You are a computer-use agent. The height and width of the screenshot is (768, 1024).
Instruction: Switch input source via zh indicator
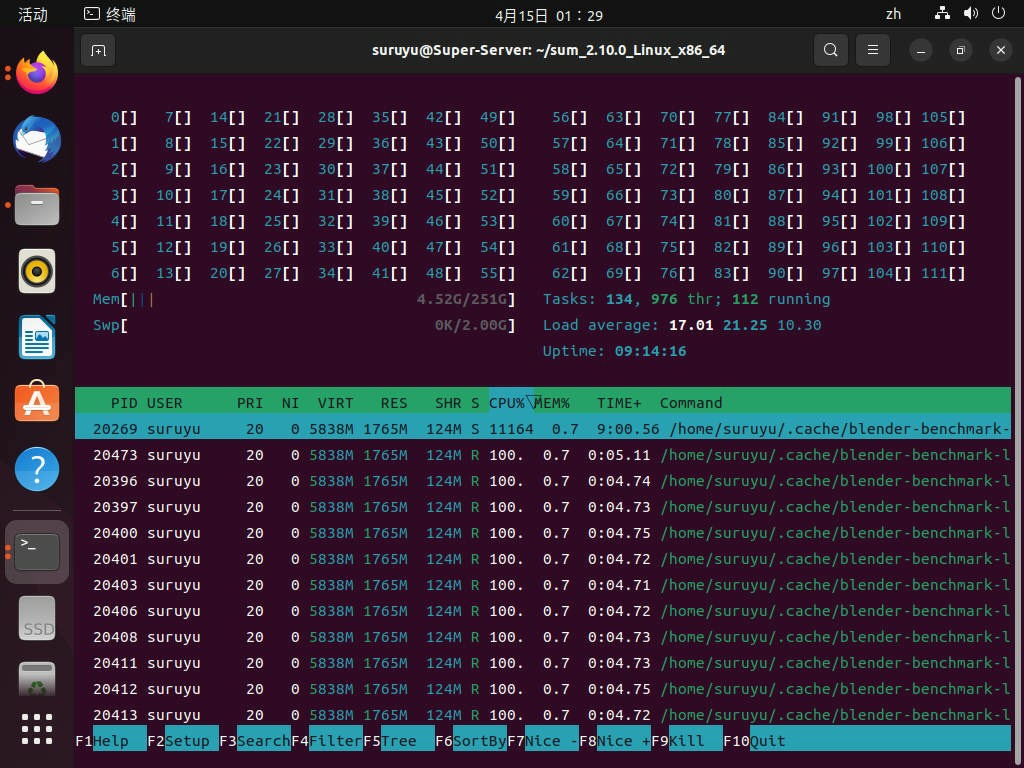click(x=893, y=14)
